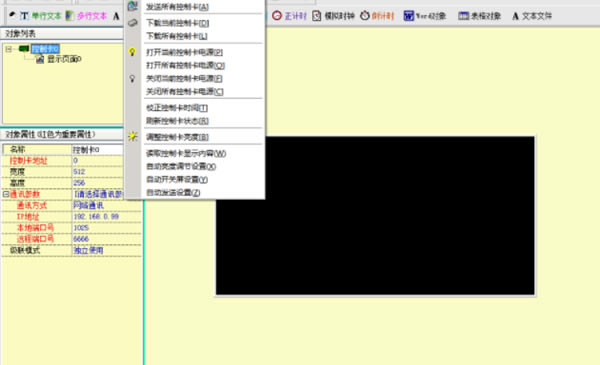The width and height of the screenshot is (600, 365).
Task: Insert a 正计时 count-up timer object
Action: tap(289, 16)
